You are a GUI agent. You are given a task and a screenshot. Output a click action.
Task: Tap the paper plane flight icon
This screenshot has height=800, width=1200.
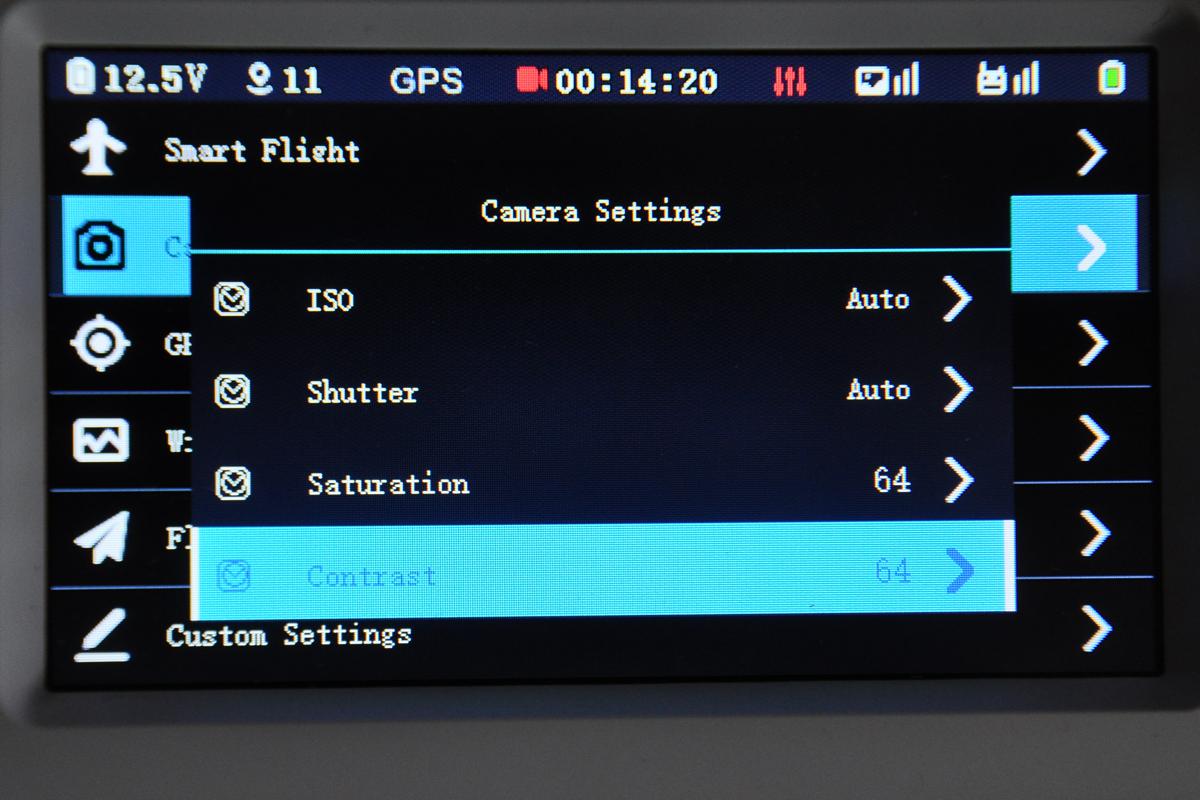[102, 537]
